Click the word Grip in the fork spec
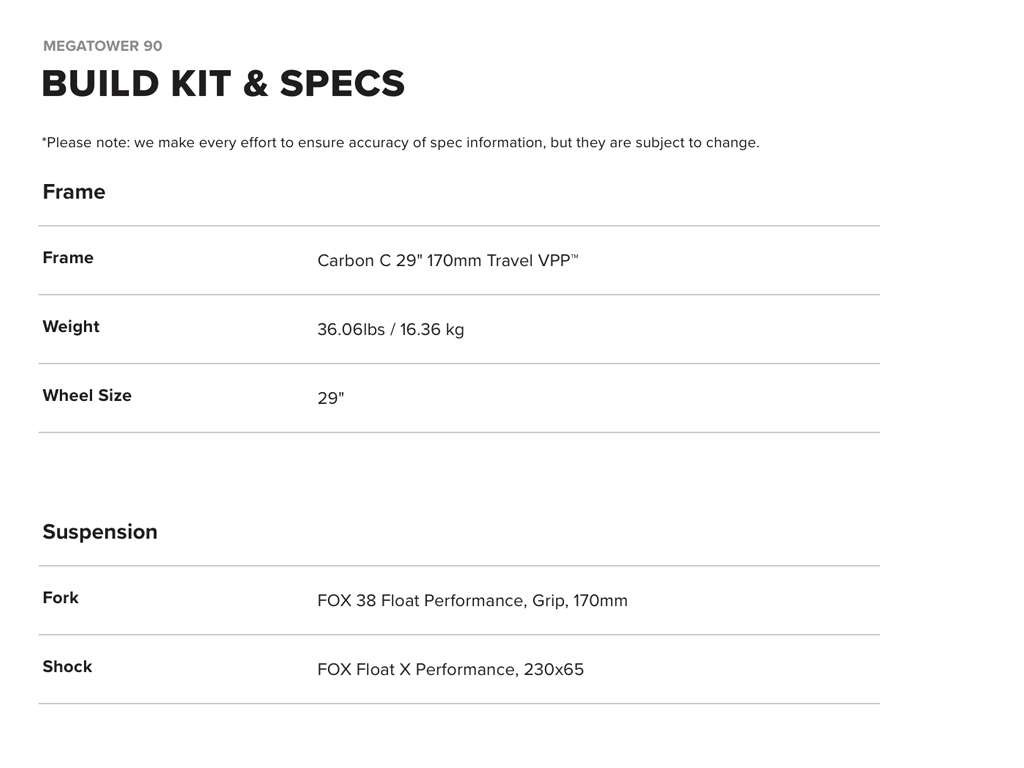Screen dimensions: 1024x768 click(547, 601)
